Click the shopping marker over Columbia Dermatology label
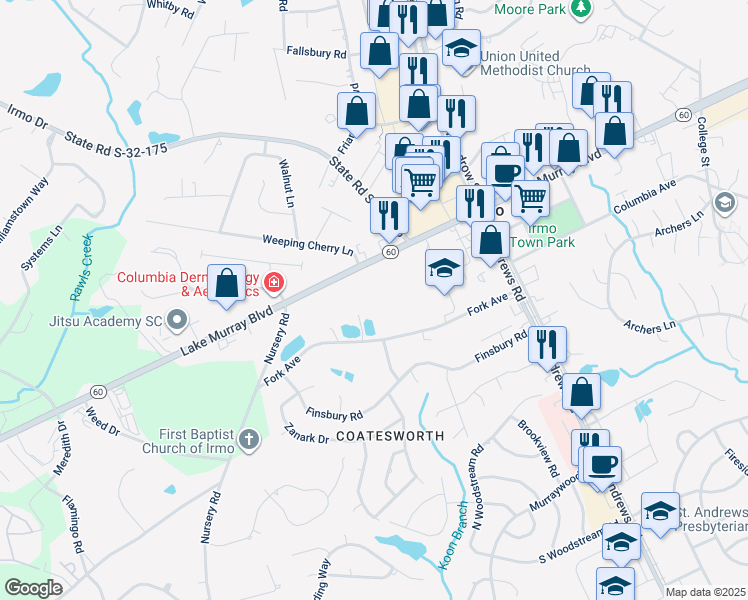 (x=227, y=285)
